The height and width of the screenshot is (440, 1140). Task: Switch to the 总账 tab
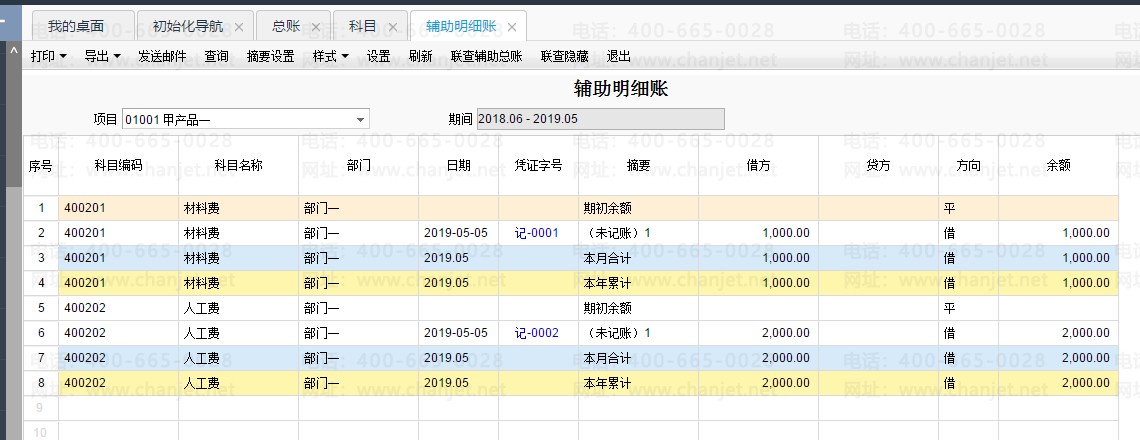click(285, 26)
